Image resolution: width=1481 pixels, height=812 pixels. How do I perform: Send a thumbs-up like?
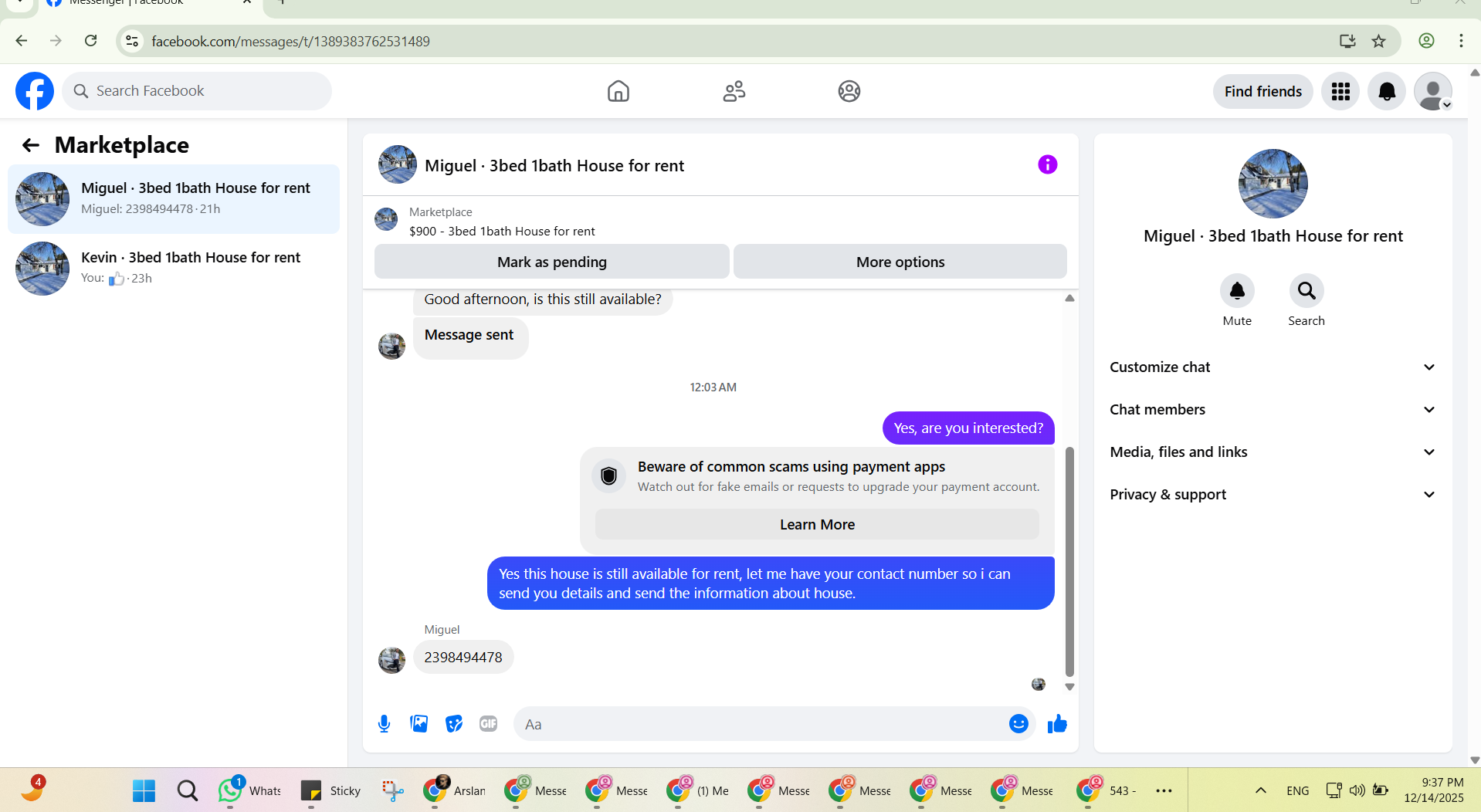point(1057,724)
